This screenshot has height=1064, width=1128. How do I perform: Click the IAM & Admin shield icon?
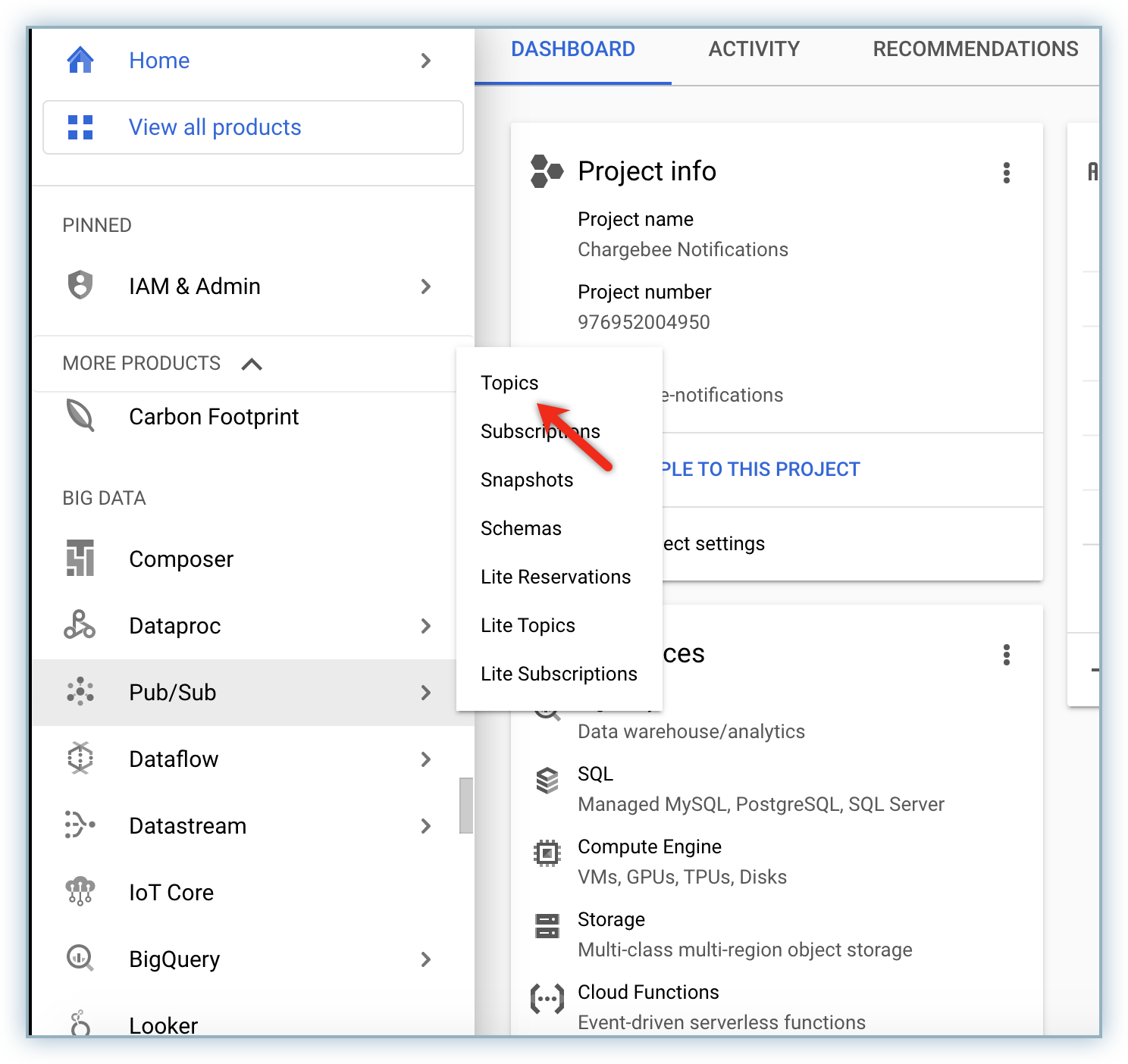tap(80, 286)
